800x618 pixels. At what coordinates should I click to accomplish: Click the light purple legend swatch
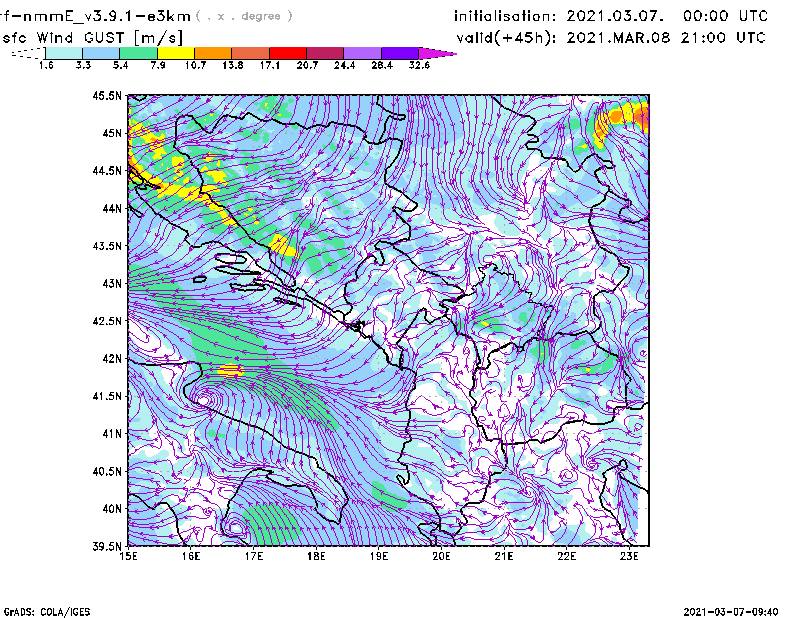coord(362,53)
